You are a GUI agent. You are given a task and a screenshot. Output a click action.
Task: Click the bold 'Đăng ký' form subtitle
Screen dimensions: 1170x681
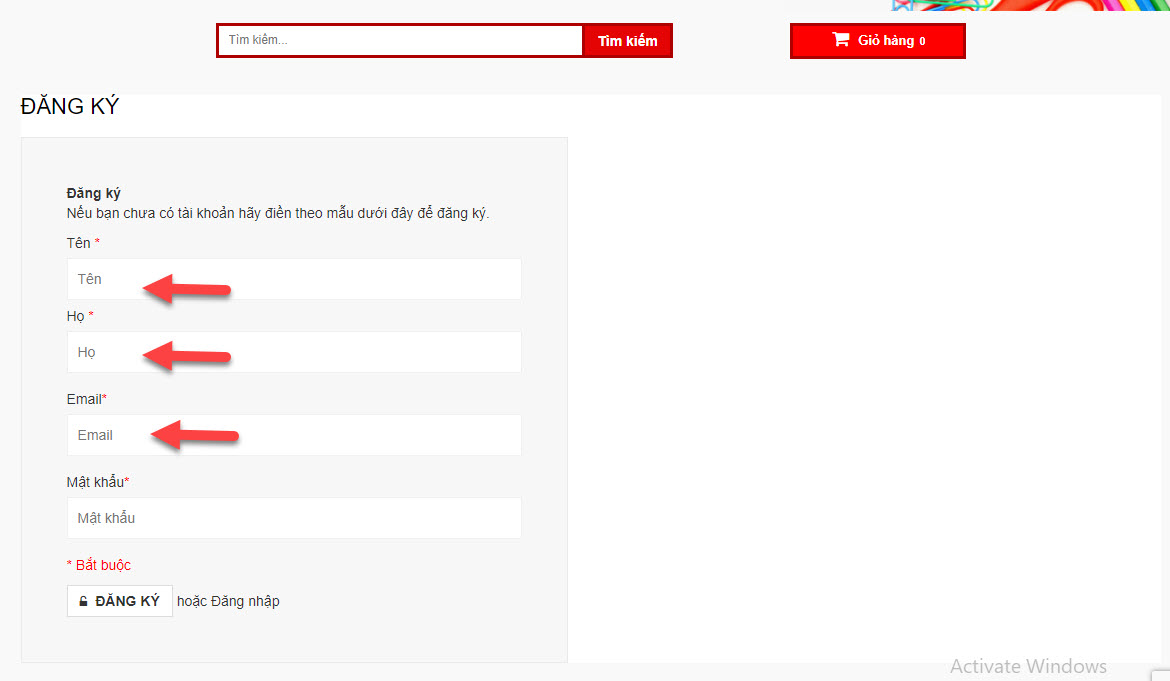coord(93,193)
